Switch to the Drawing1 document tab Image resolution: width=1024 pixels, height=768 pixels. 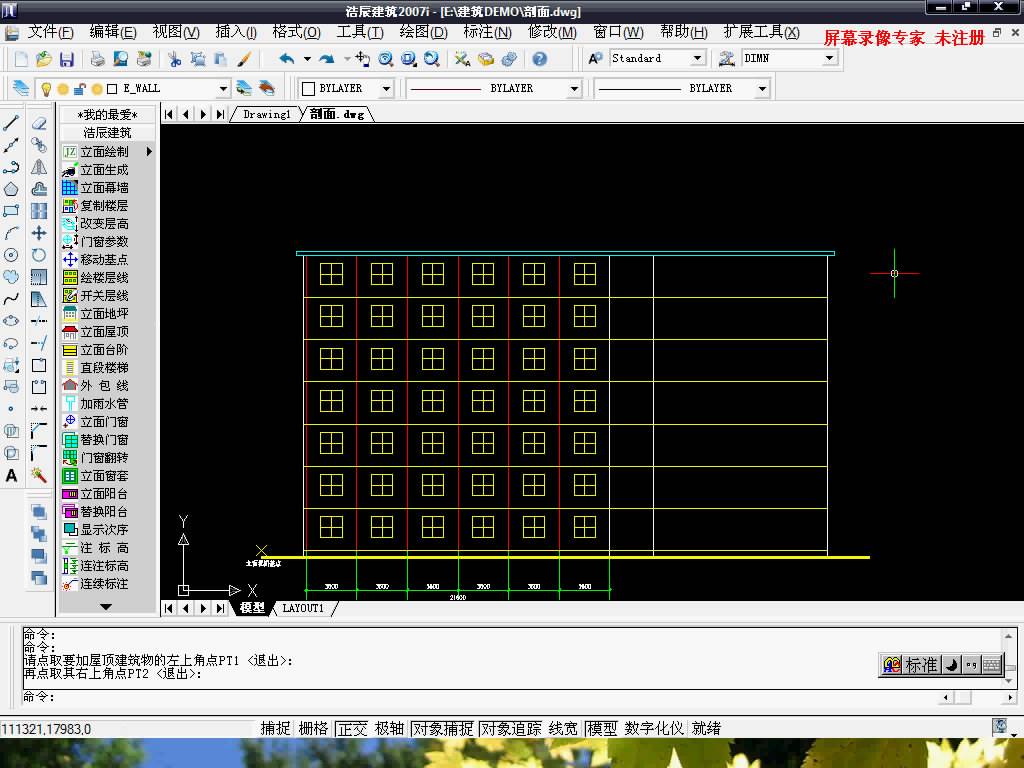265,114
